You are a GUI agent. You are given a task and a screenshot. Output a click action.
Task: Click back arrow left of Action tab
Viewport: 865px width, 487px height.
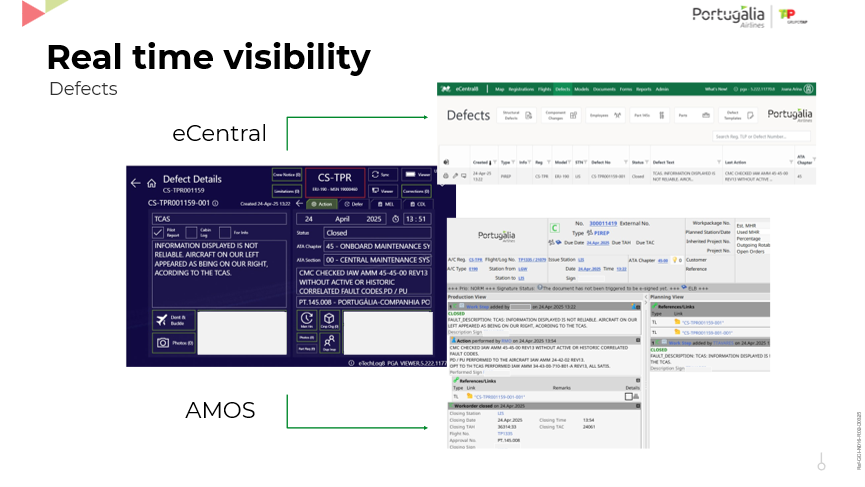(x=300, y=204)
